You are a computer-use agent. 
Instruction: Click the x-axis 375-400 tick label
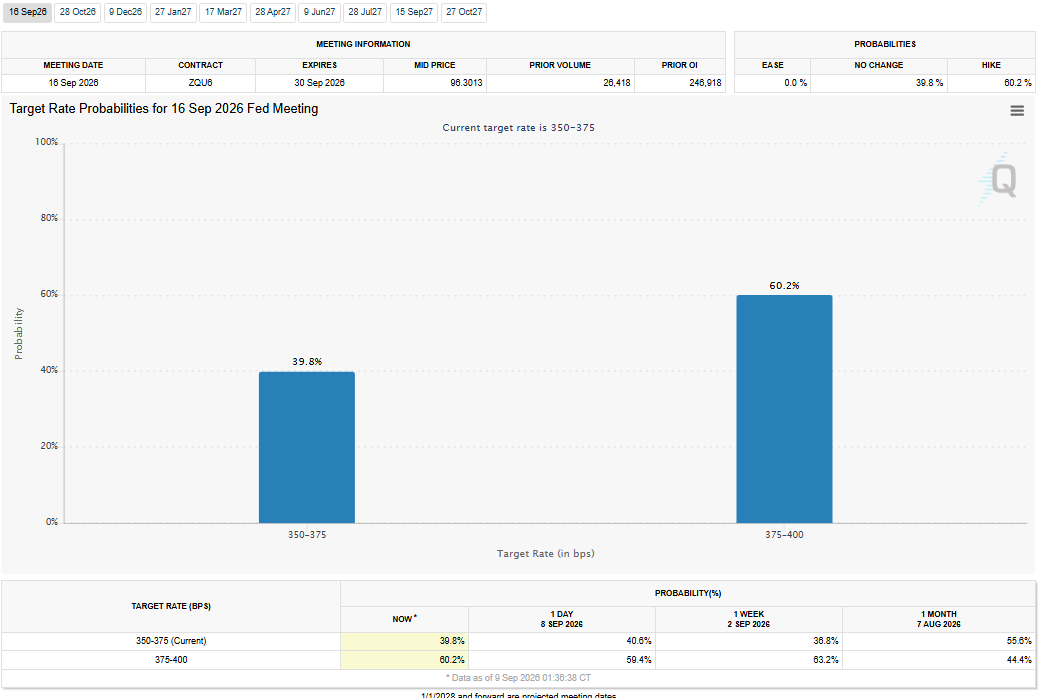pos(784,534)
